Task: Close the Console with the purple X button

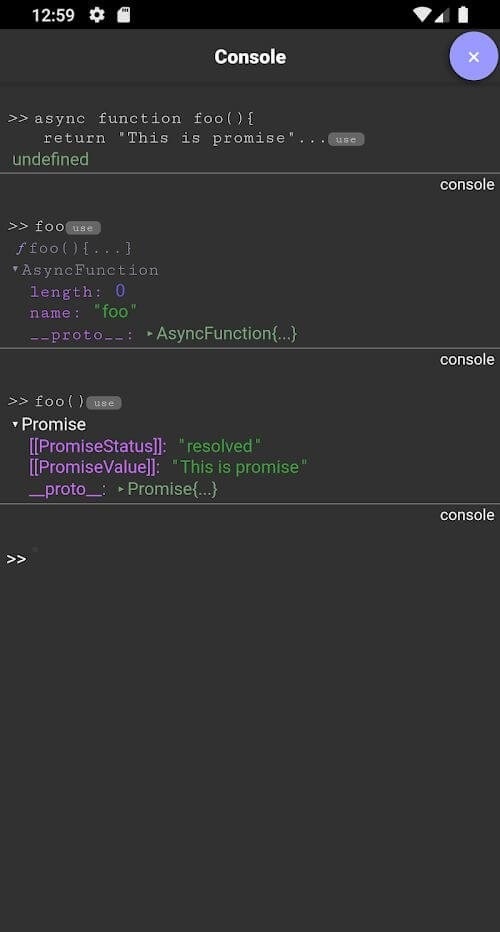Action: pyautogui.click(x=473, y=56)
